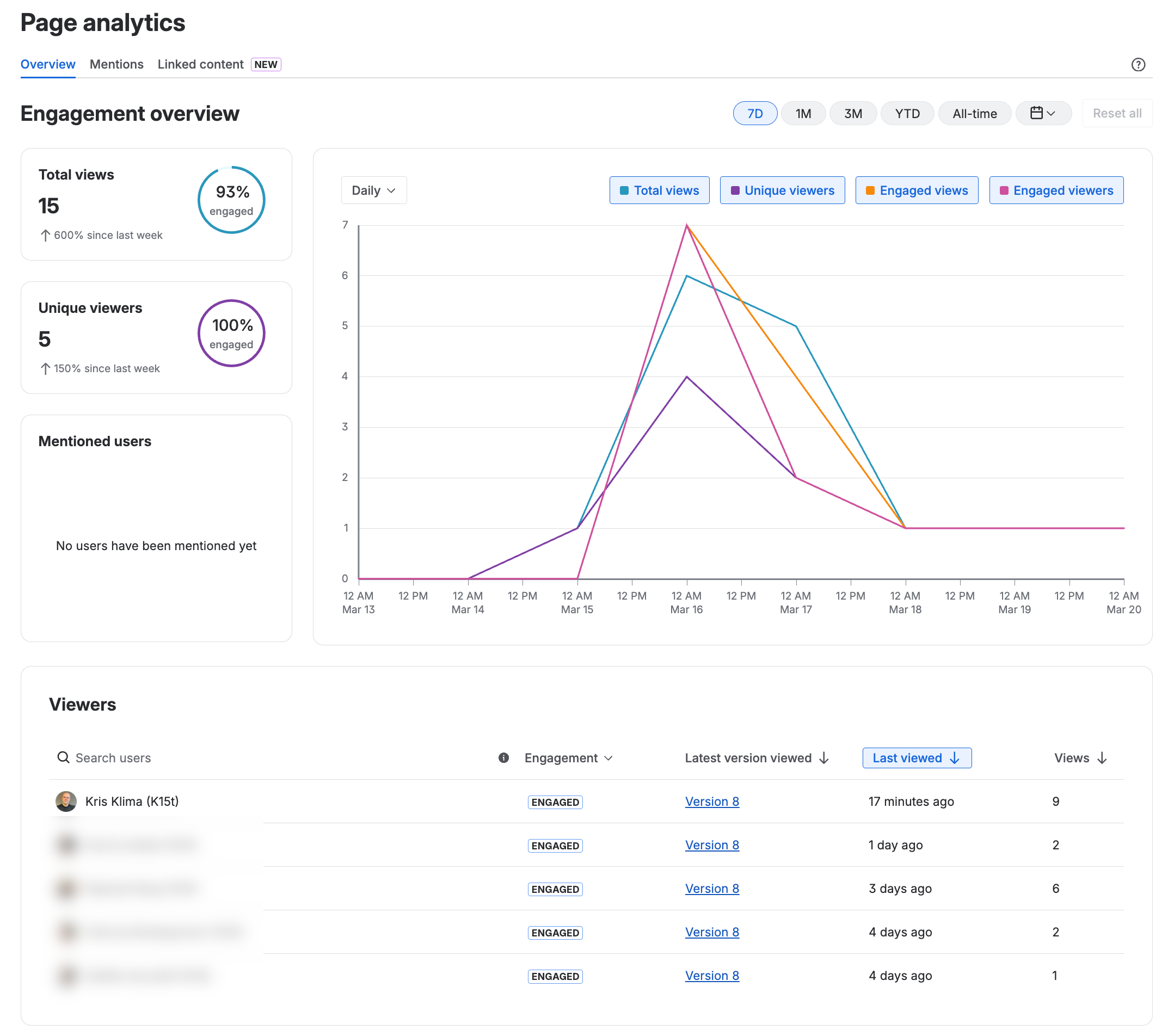The width and height of the screenshot is (1168, 1036).
Task: Click Kris Klima's profile avatar
Action: 66,801
